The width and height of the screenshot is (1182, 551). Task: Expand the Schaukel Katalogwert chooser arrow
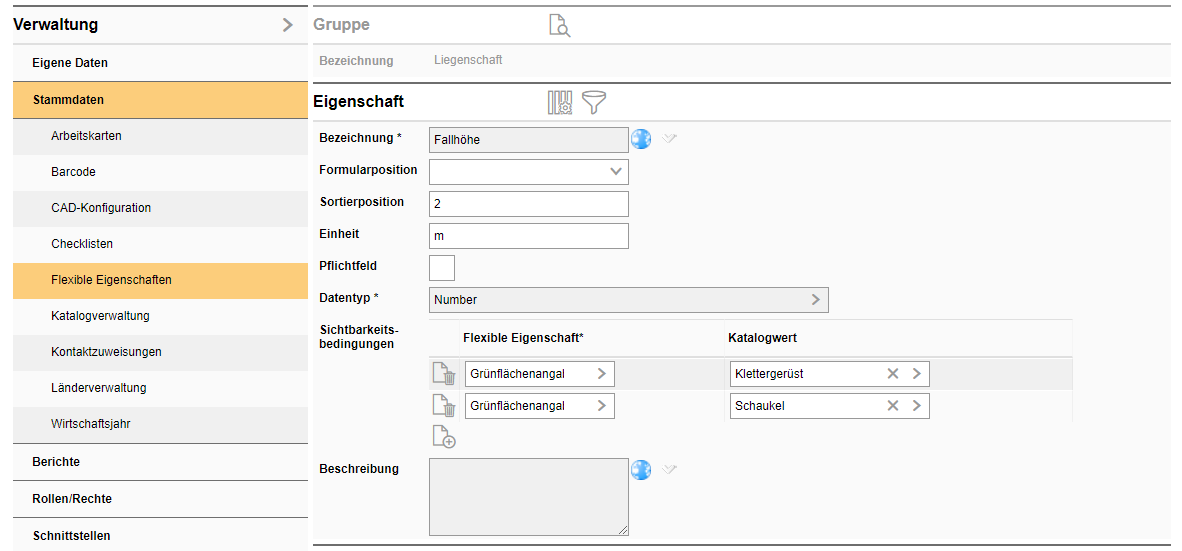tap(916, 406)
